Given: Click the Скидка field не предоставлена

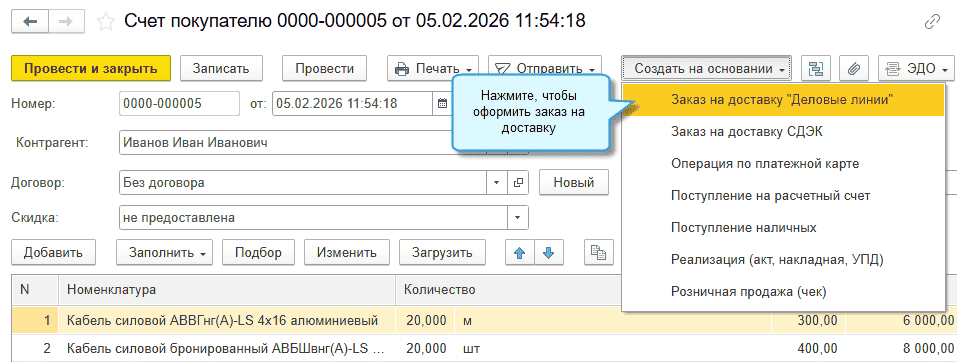Looking at the screenshot, I should tap(314, 218).
